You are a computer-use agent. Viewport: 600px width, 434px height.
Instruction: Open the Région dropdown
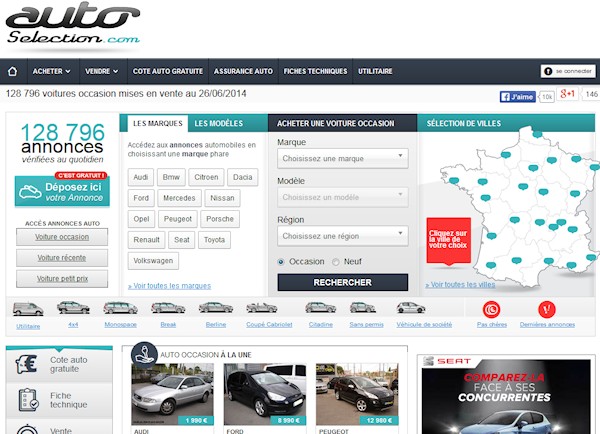[342, 236]
